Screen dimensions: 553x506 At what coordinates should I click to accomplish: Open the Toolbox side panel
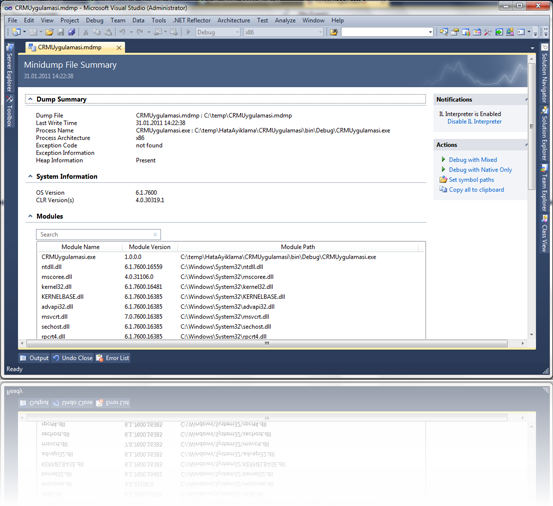[x=10, y=111]
